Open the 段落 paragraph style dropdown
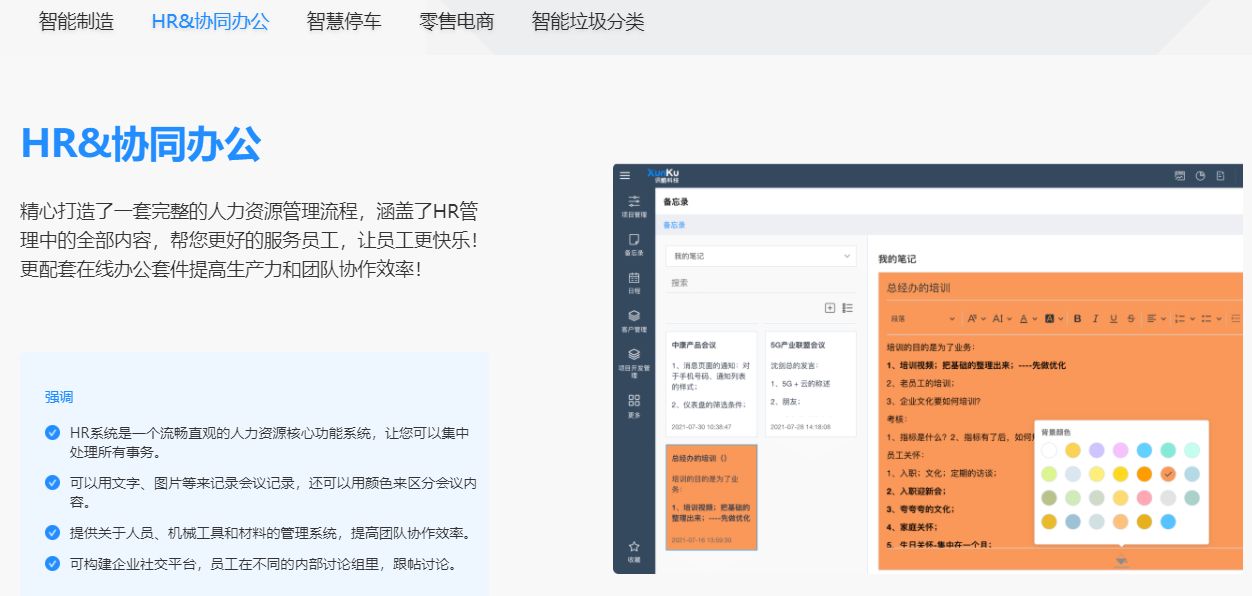Screen dimensions: 1252x596 (921, 319)
